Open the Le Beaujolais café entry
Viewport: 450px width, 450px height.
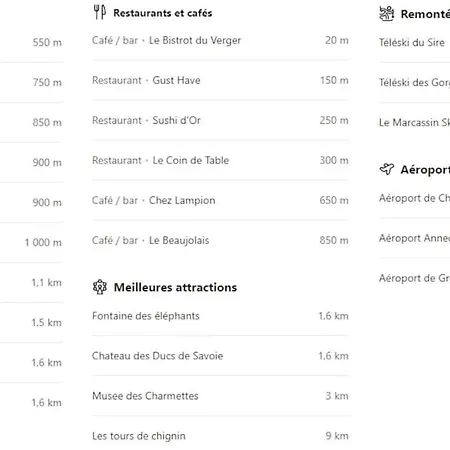tap(220, 240)
